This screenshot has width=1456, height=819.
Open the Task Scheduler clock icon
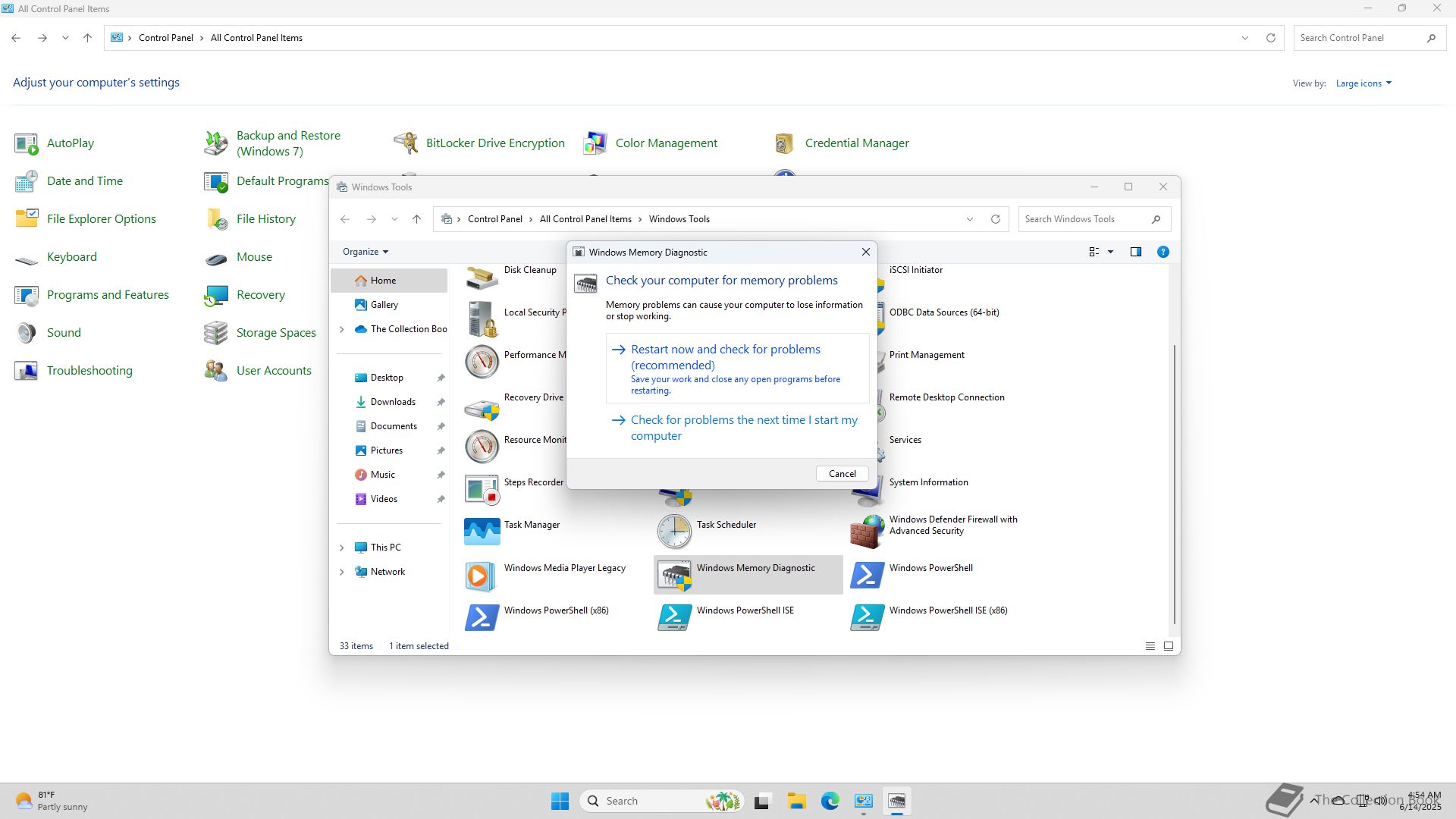click(674, 532)
